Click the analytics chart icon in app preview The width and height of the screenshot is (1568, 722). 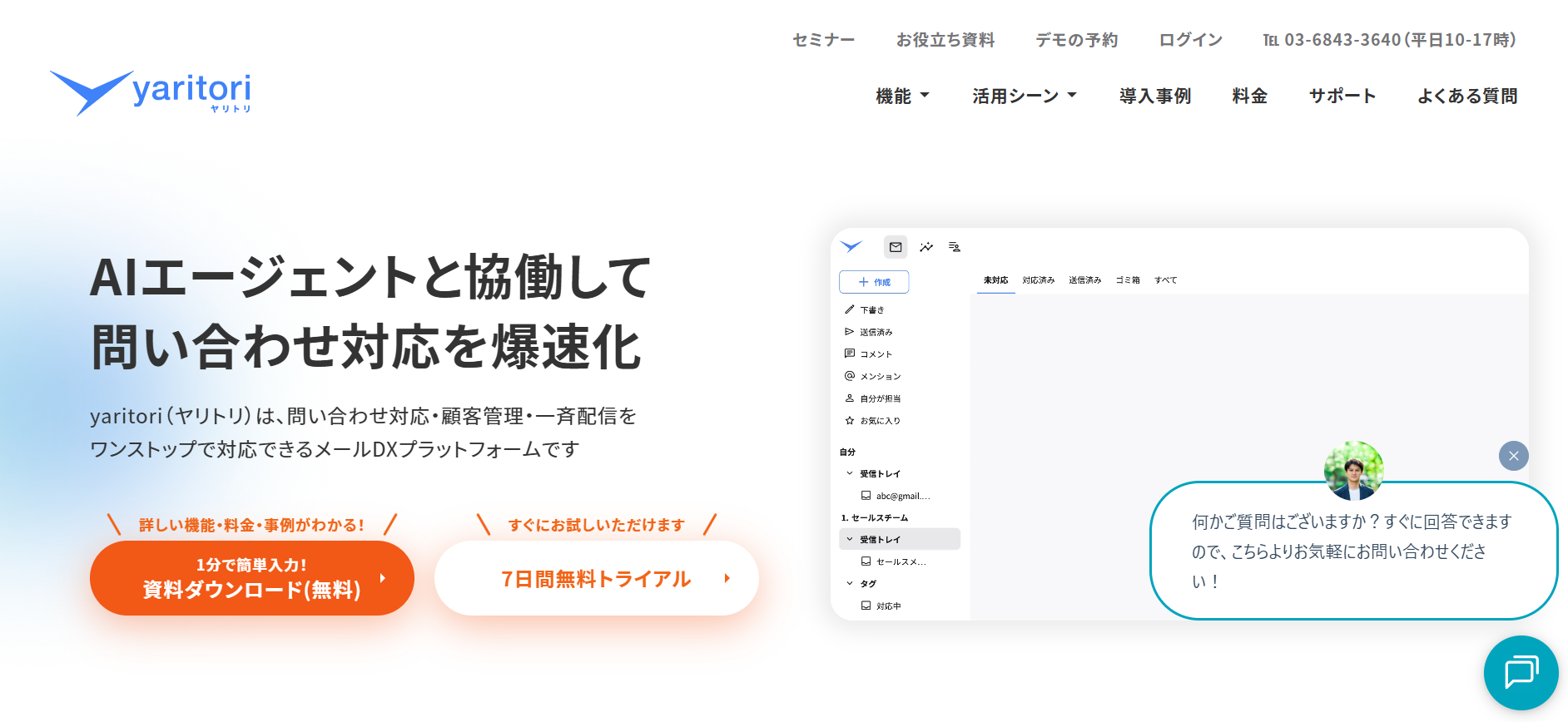coord(926,247)
